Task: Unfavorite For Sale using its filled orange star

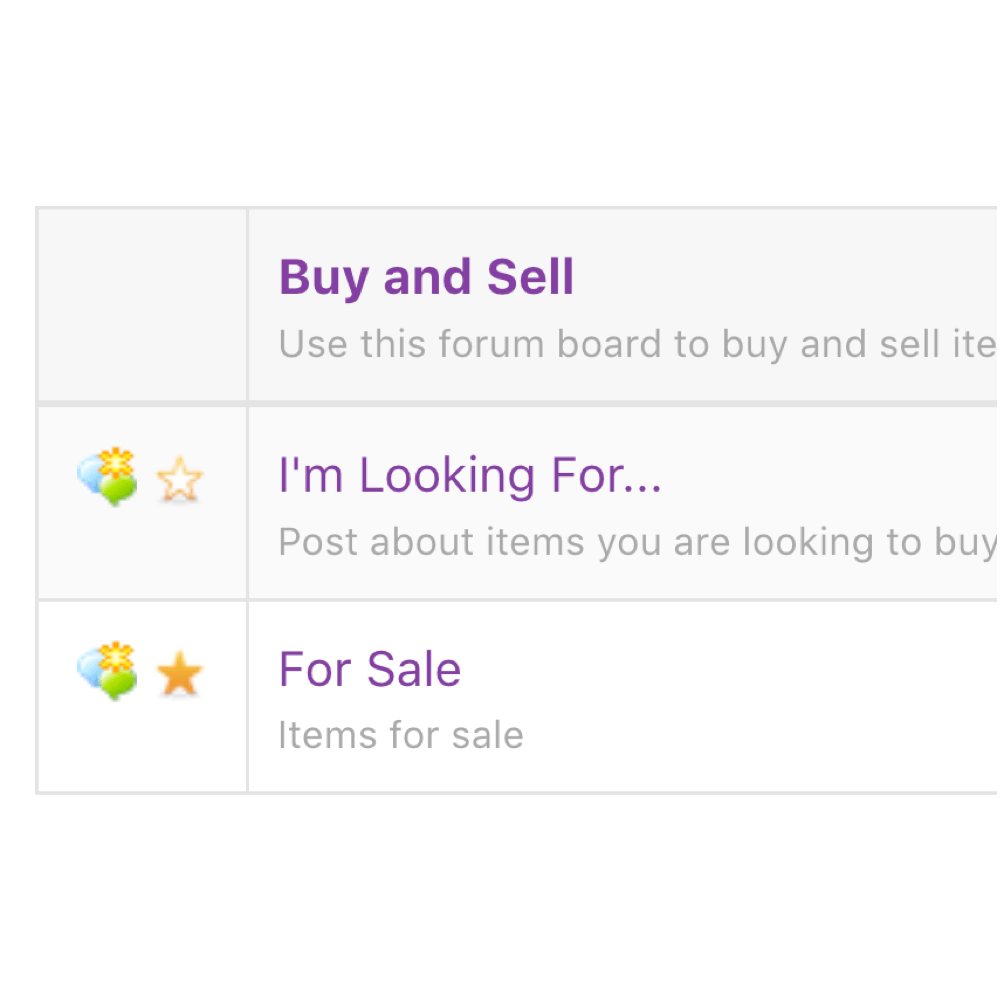Action: [180, 676]
